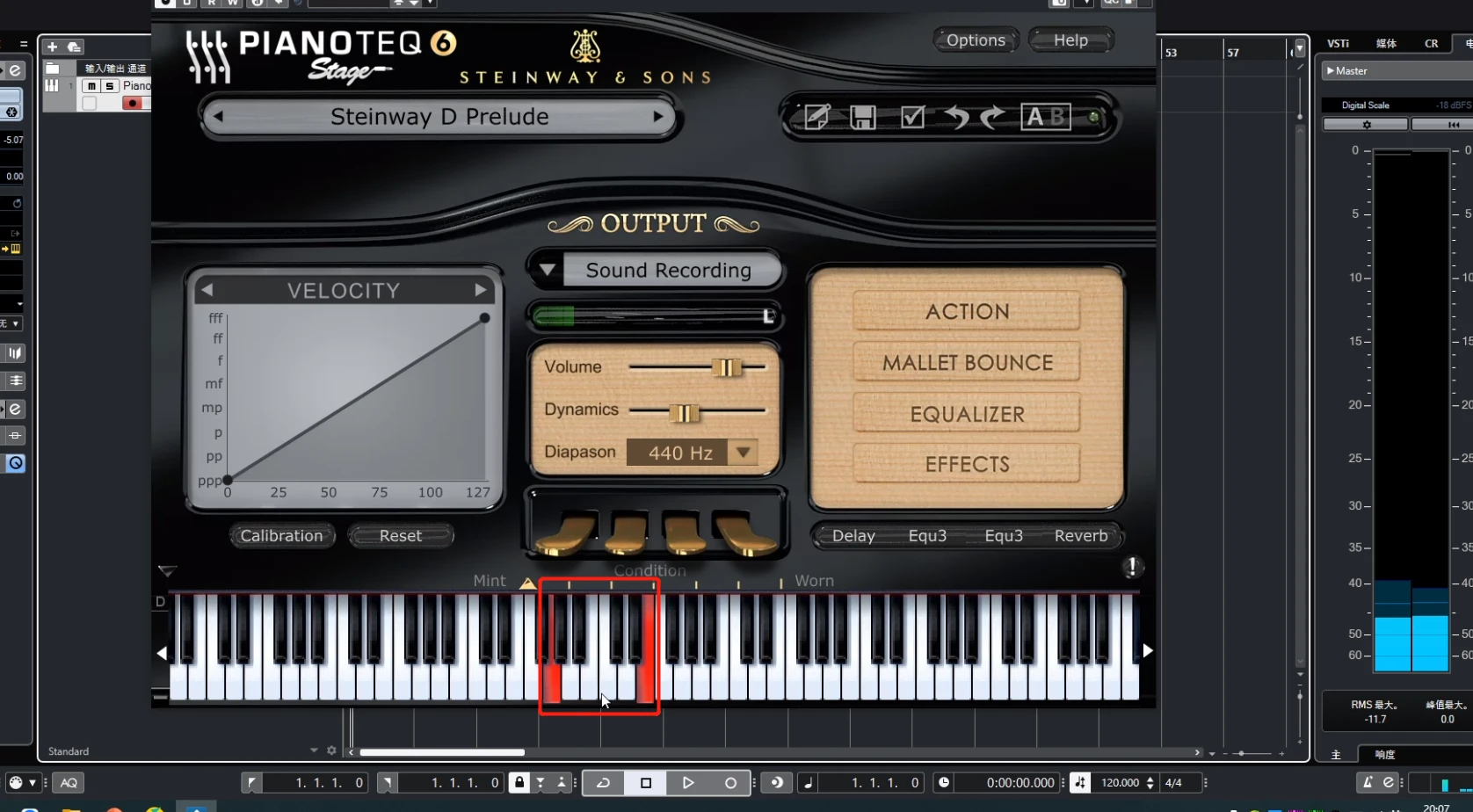Open the EQUALIZER panel
This screenshot has width=1473, height=812.
(x=967, y=414)
